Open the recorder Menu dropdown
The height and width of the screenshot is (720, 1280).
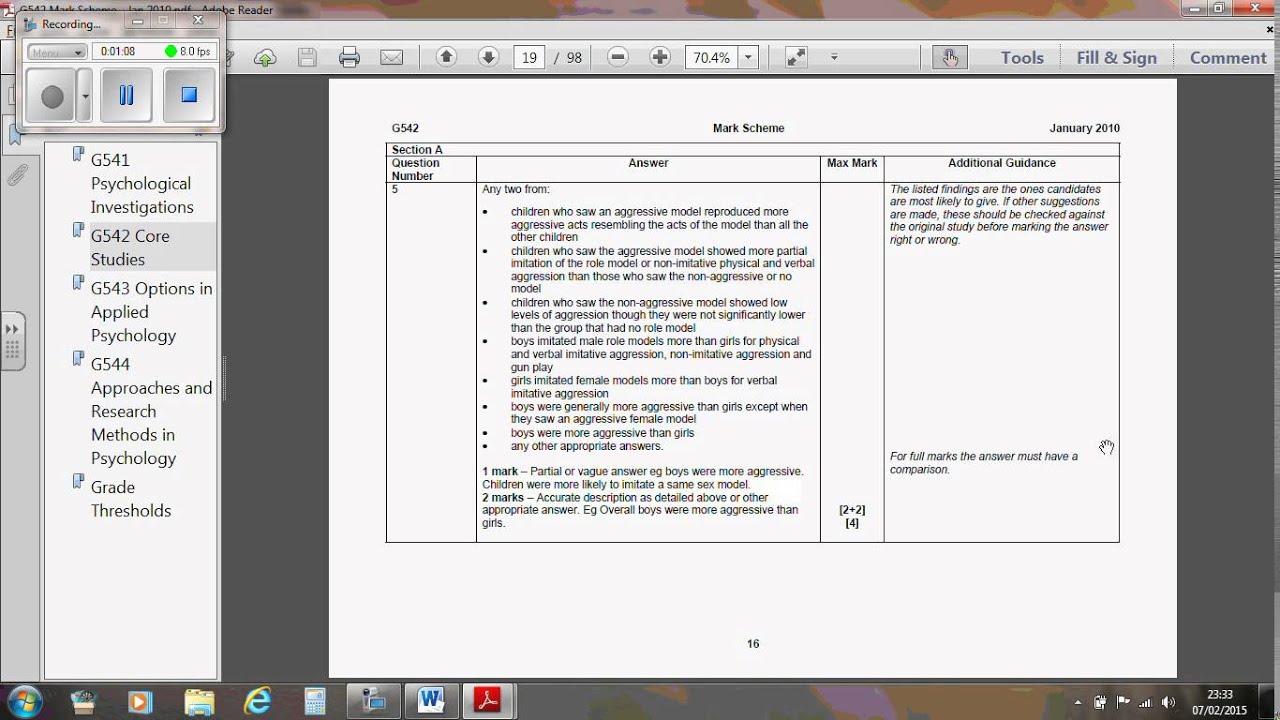coord(56,52)
